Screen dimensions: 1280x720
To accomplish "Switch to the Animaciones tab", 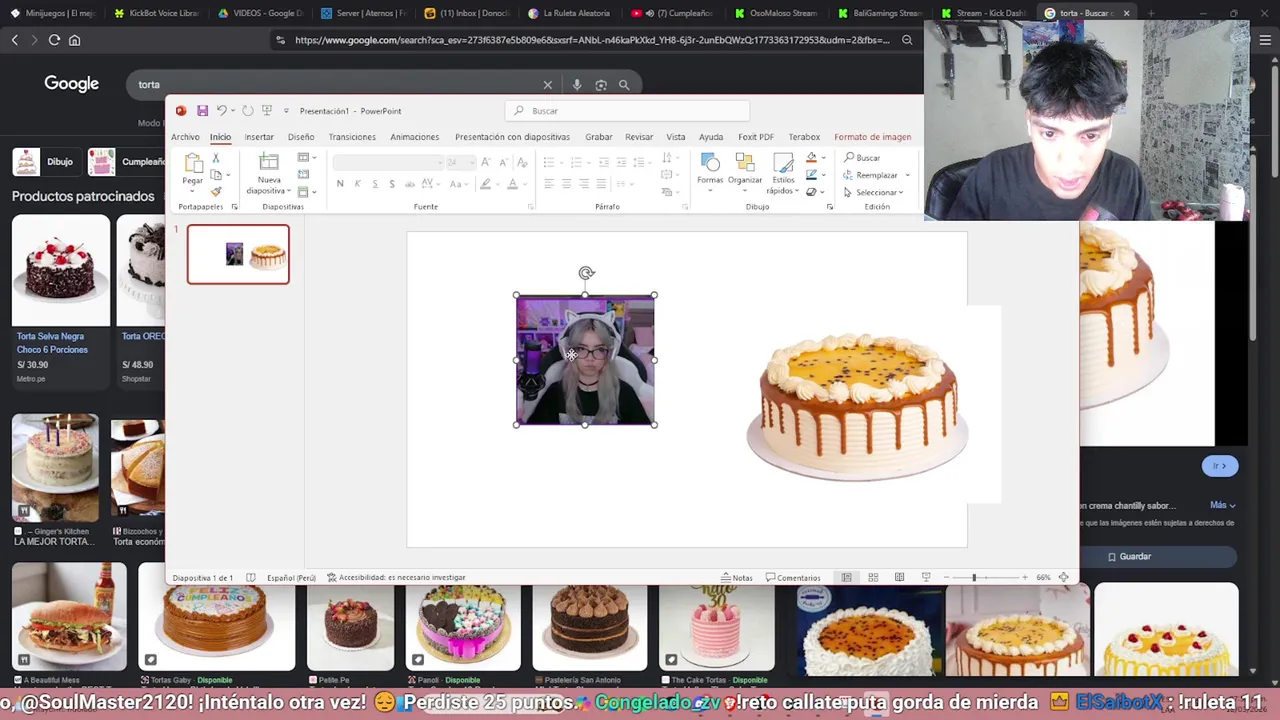I will 414,137.
